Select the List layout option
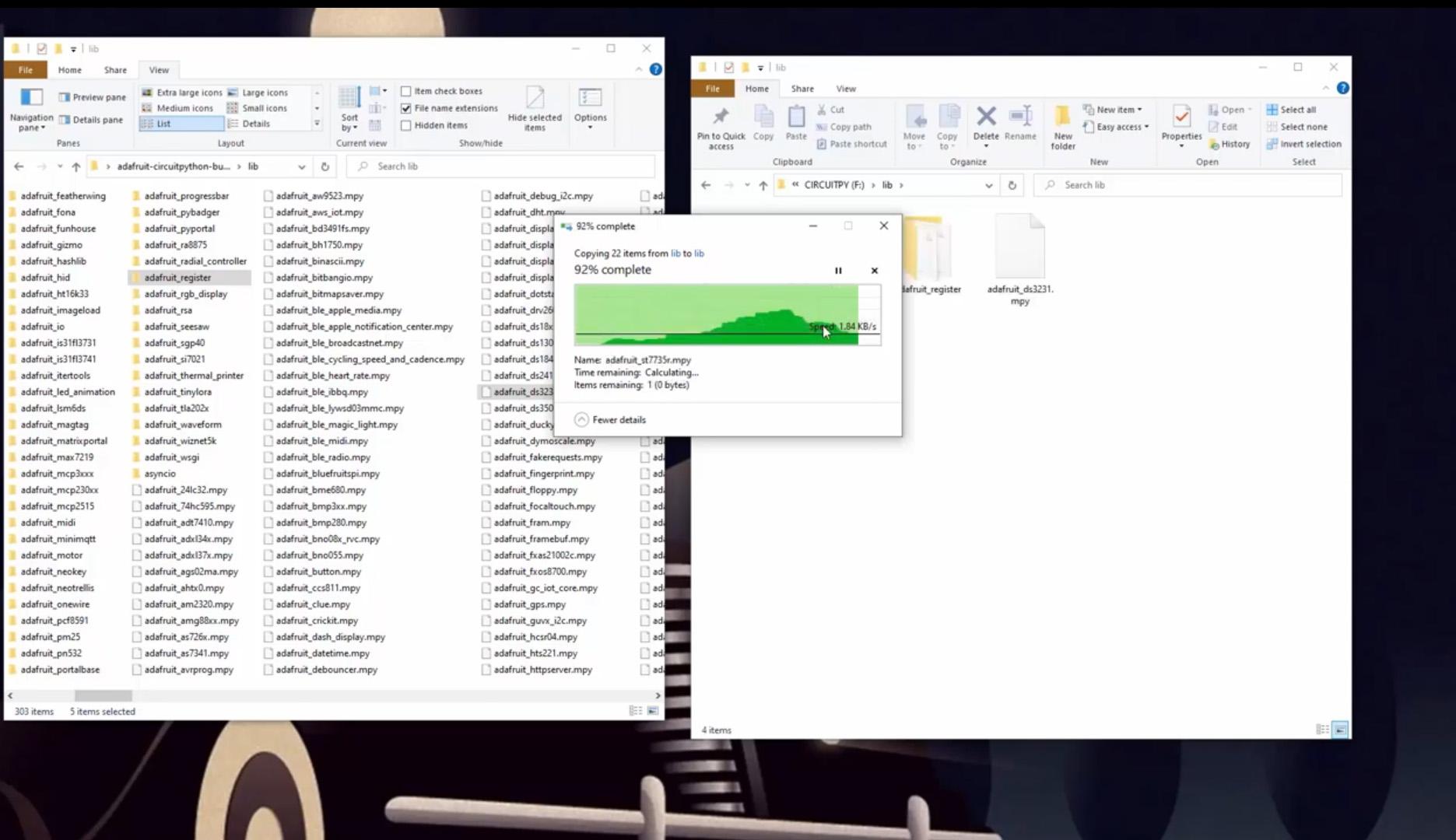The width and height of the screenshot is (1456, 840). click(181, 124)
